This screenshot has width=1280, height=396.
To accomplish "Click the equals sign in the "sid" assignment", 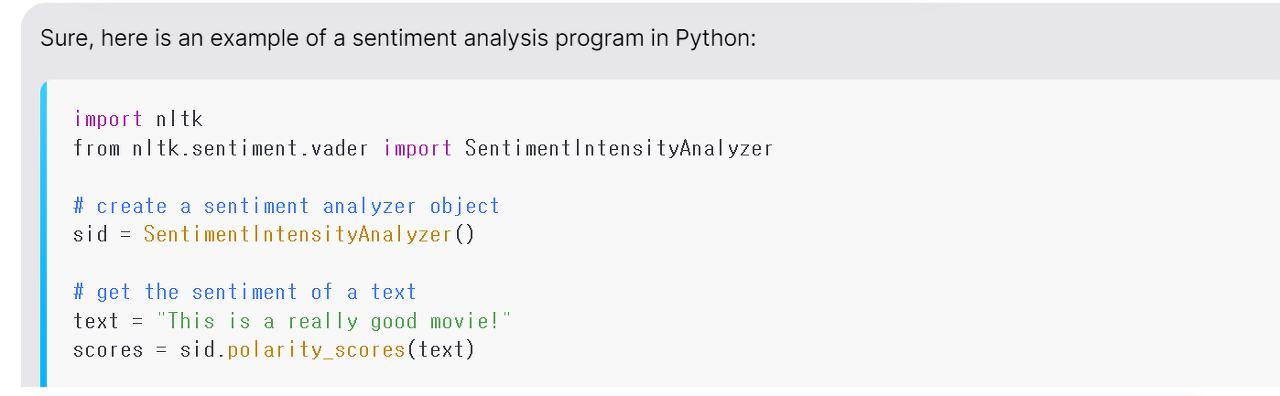I will tap(126, 235).
